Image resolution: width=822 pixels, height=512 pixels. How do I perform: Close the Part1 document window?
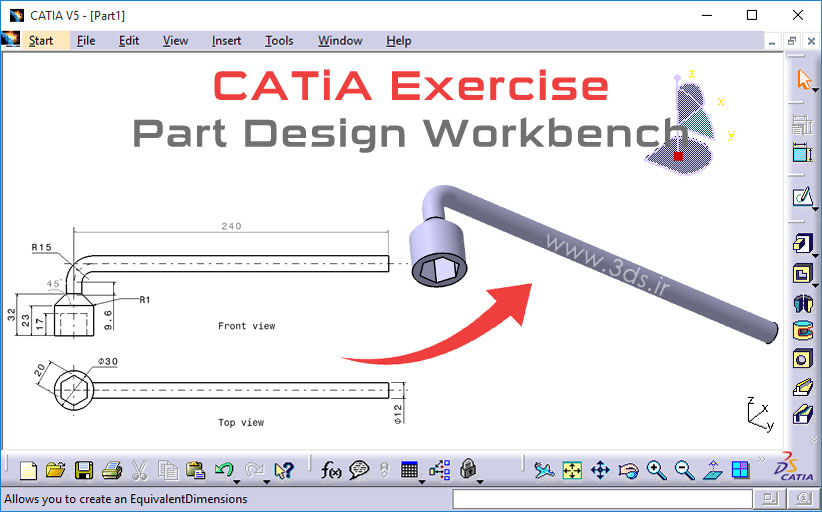811,41
